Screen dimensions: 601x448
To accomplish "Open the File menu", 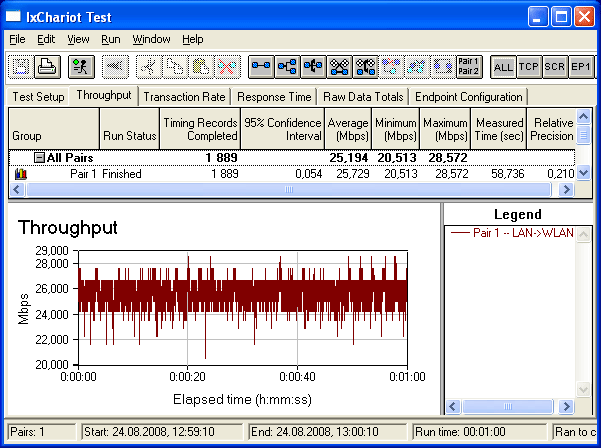I will [17, 39].
